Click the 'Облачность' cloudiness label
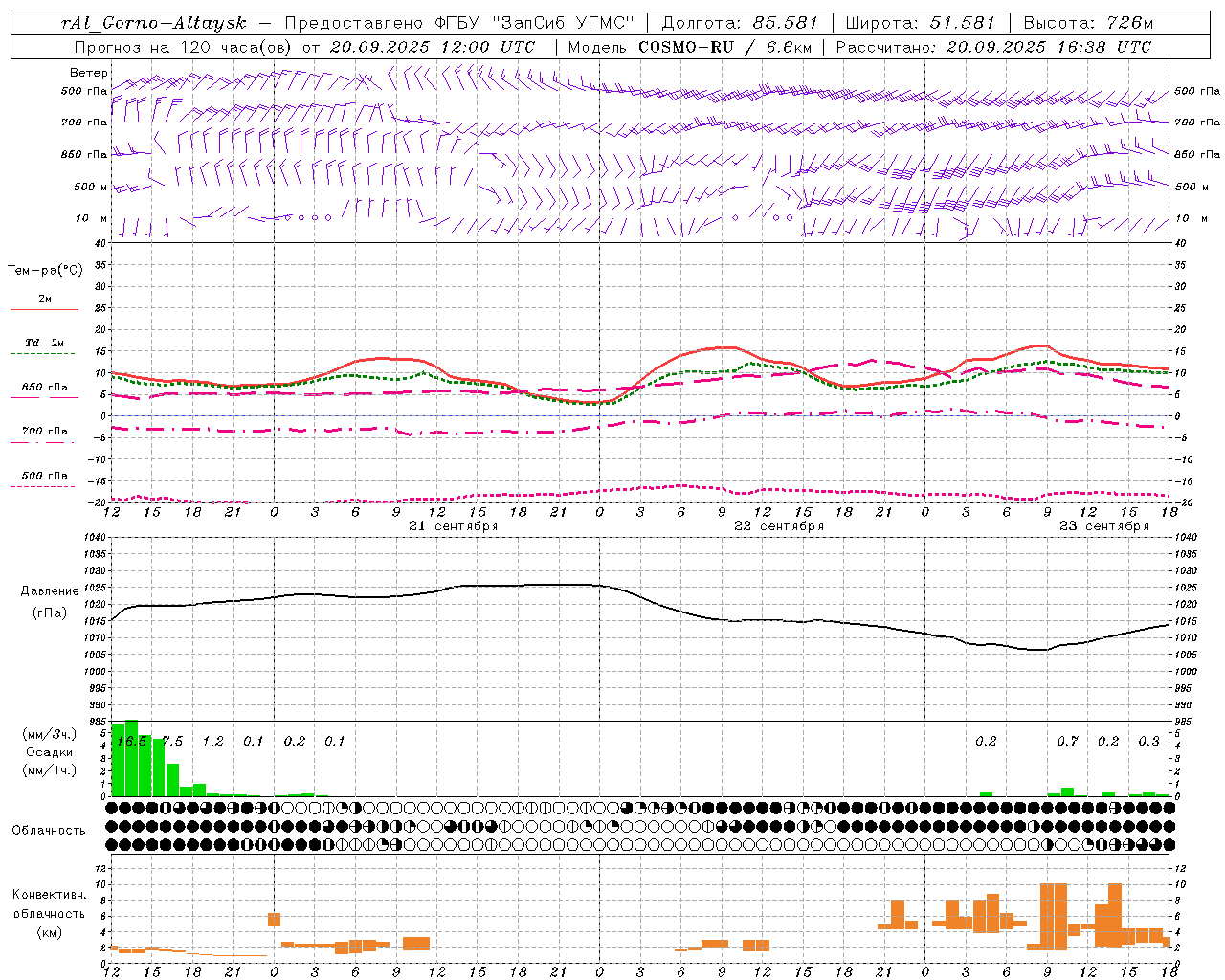 pos(49,830)
